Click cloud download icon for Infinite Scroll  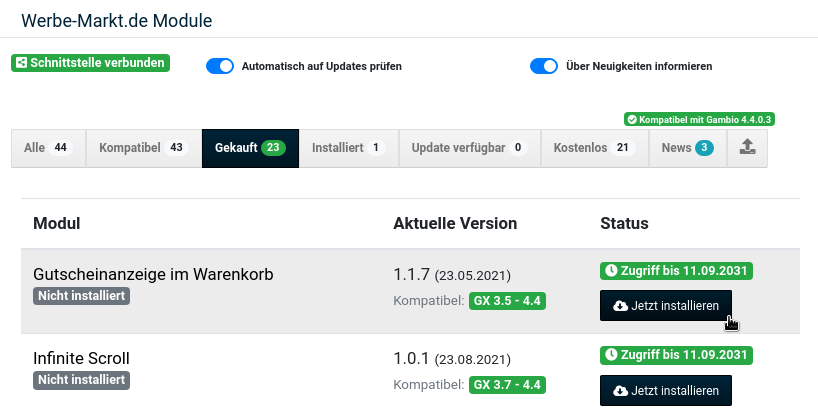pos(620,391)
